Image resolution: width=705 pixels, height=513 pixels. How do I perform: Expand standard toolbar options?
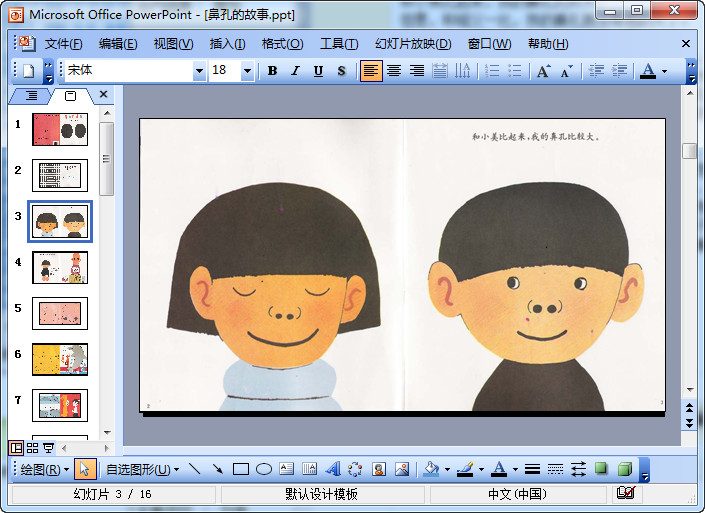pyautogui.click(x=49, y=71)
